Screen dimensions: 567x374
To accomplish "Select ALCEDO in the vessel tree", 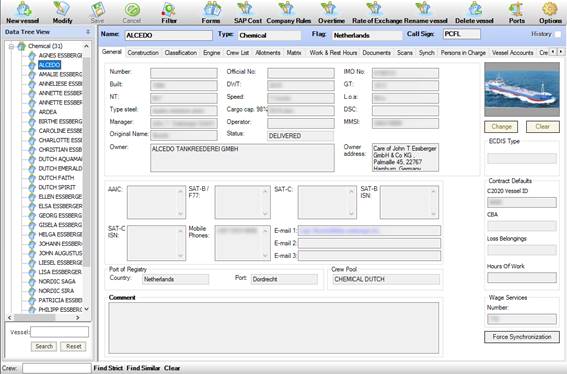I will (50, 65).
